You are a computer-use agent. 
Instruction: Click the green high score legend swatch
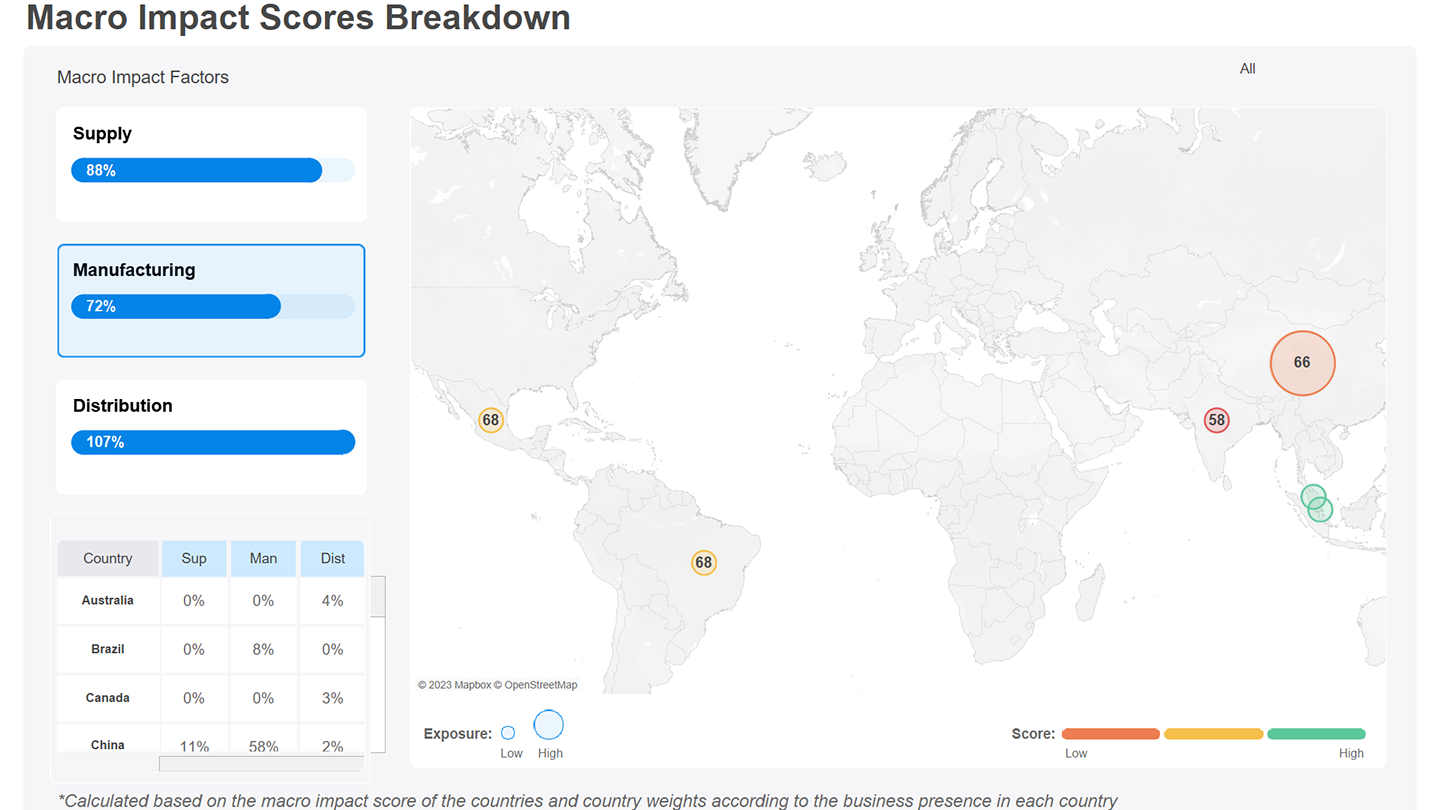coord(1316,734)
